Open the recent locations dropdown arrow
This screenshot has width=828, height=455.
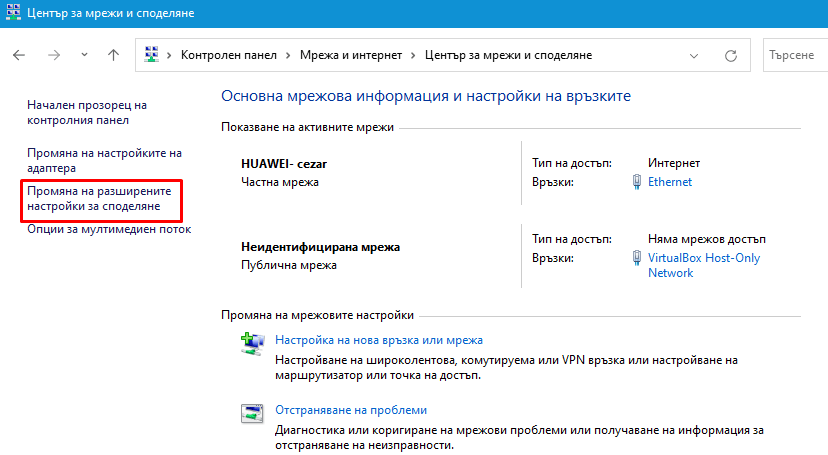coord(84,55)
